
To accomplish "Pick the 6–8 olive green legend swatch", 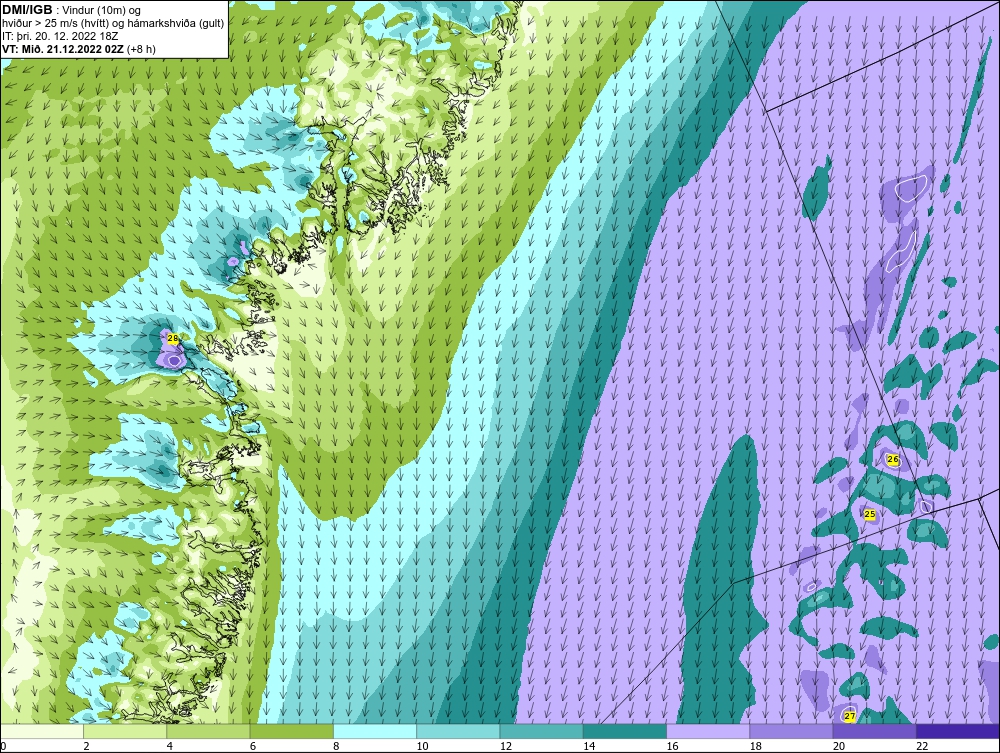I will 291,731.
